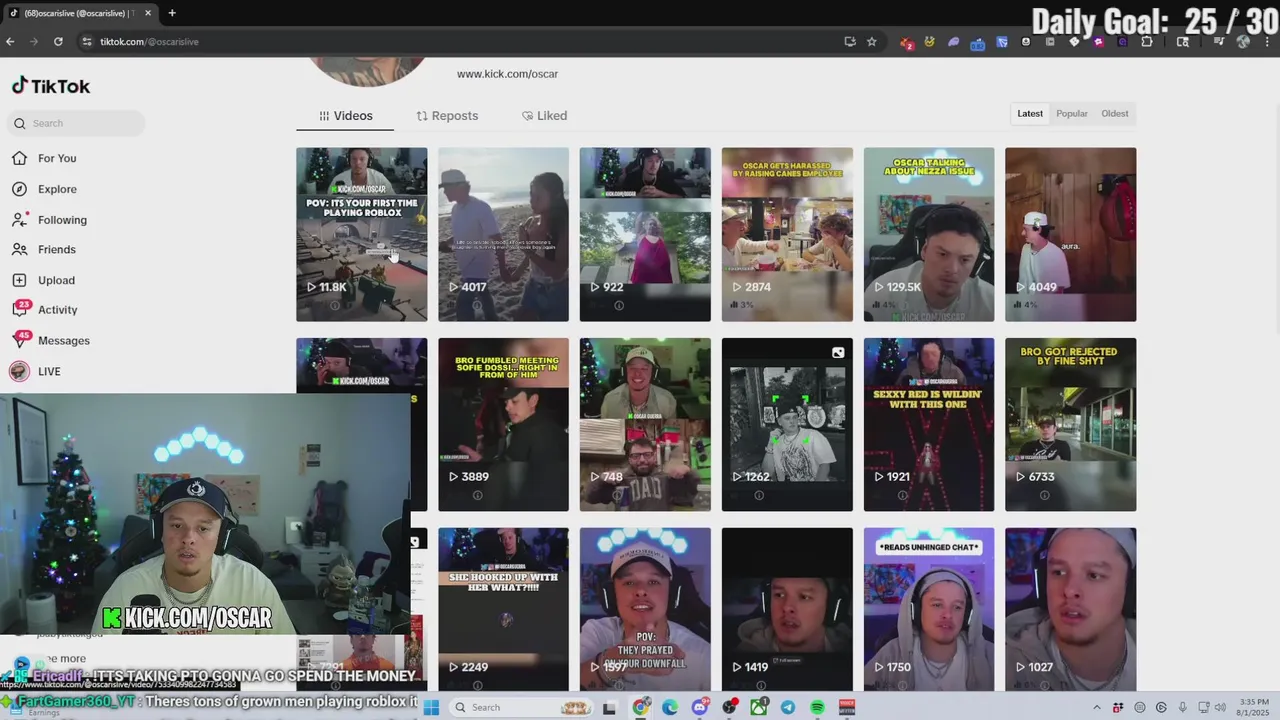This screenshot has height=720, width=1280.
Task: Click the TikTok logo in sidebar
Action: click(51, 86)
